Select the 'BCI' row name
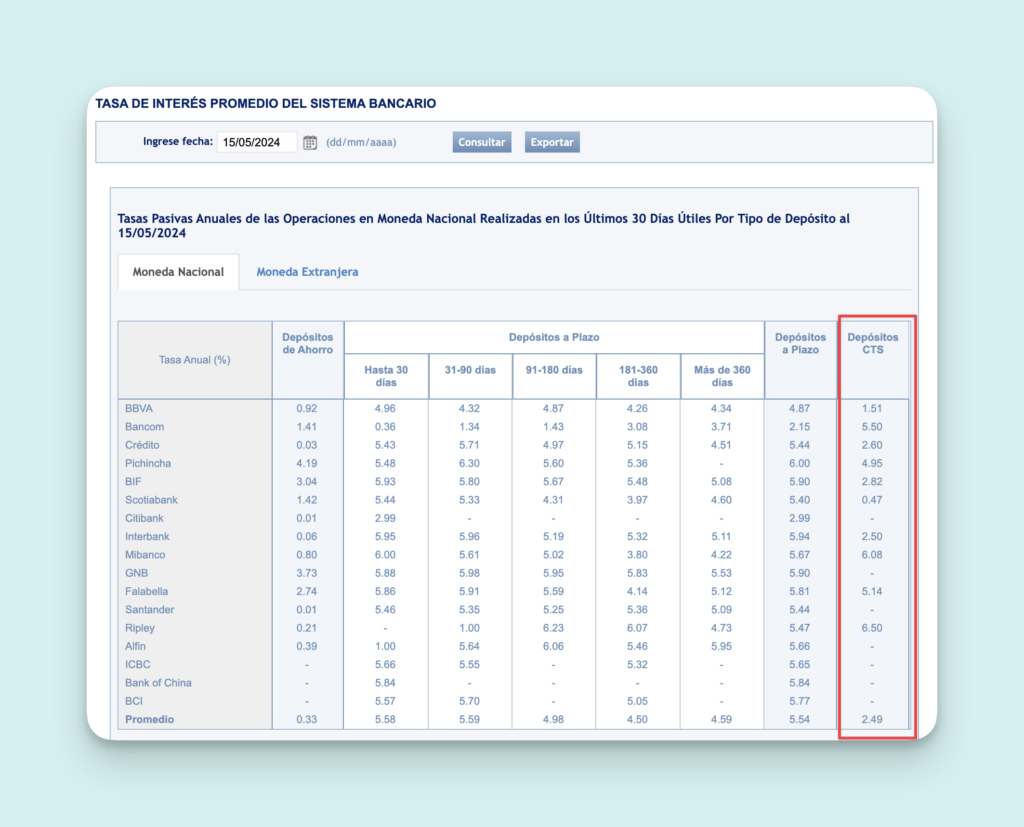 coord(134,701)
